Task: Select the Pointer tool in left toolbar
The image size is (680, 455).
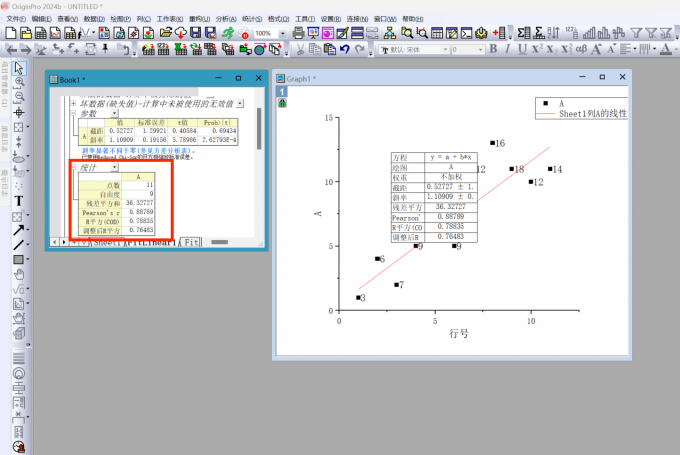Action: (x=19, y=68)
